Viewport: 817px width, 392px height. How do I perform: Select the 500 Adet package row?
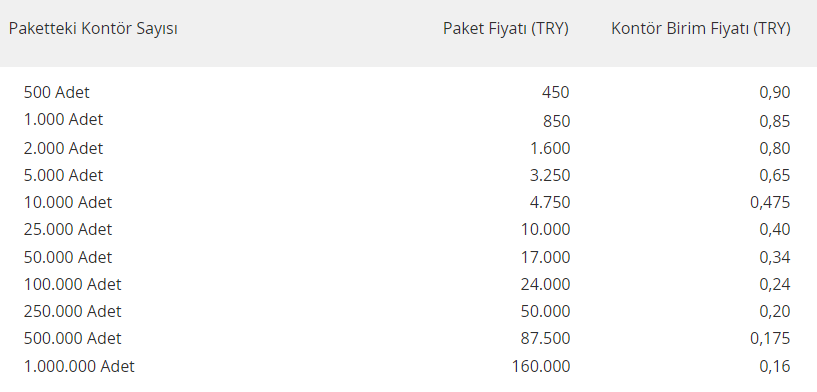tap(408, 92)
